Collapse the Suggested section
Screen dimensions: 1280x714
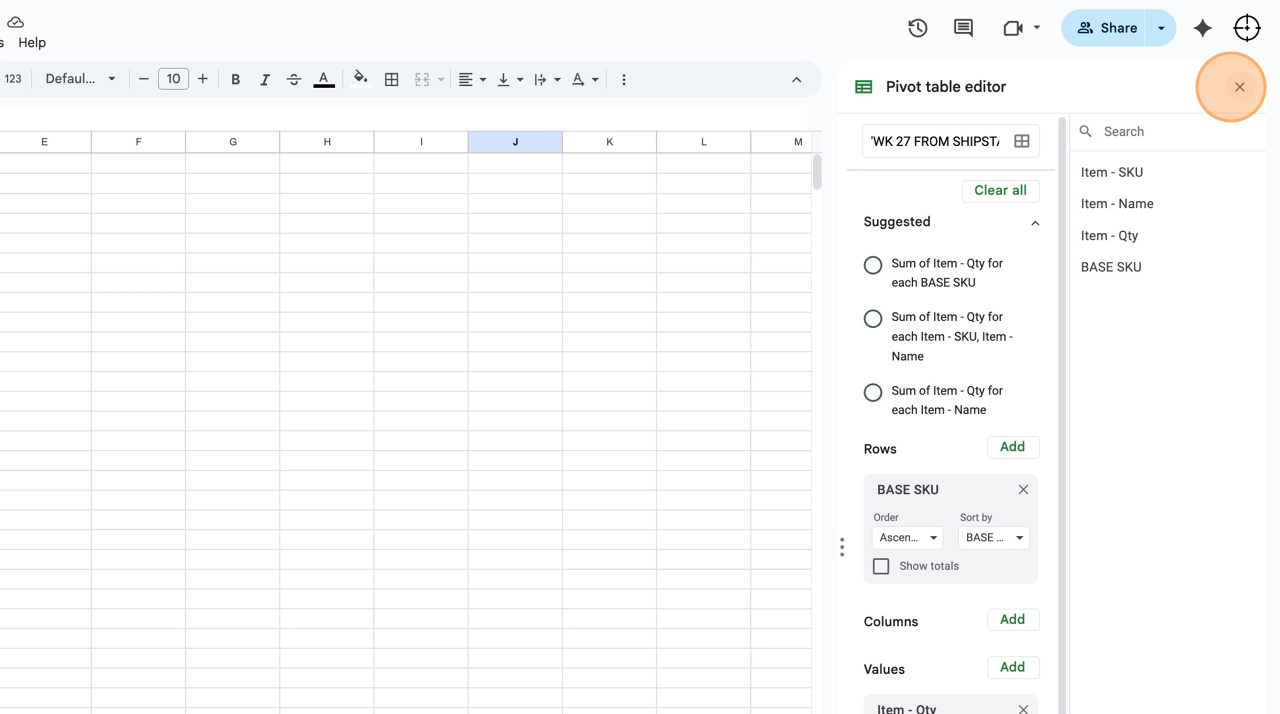coord(1035,223)
